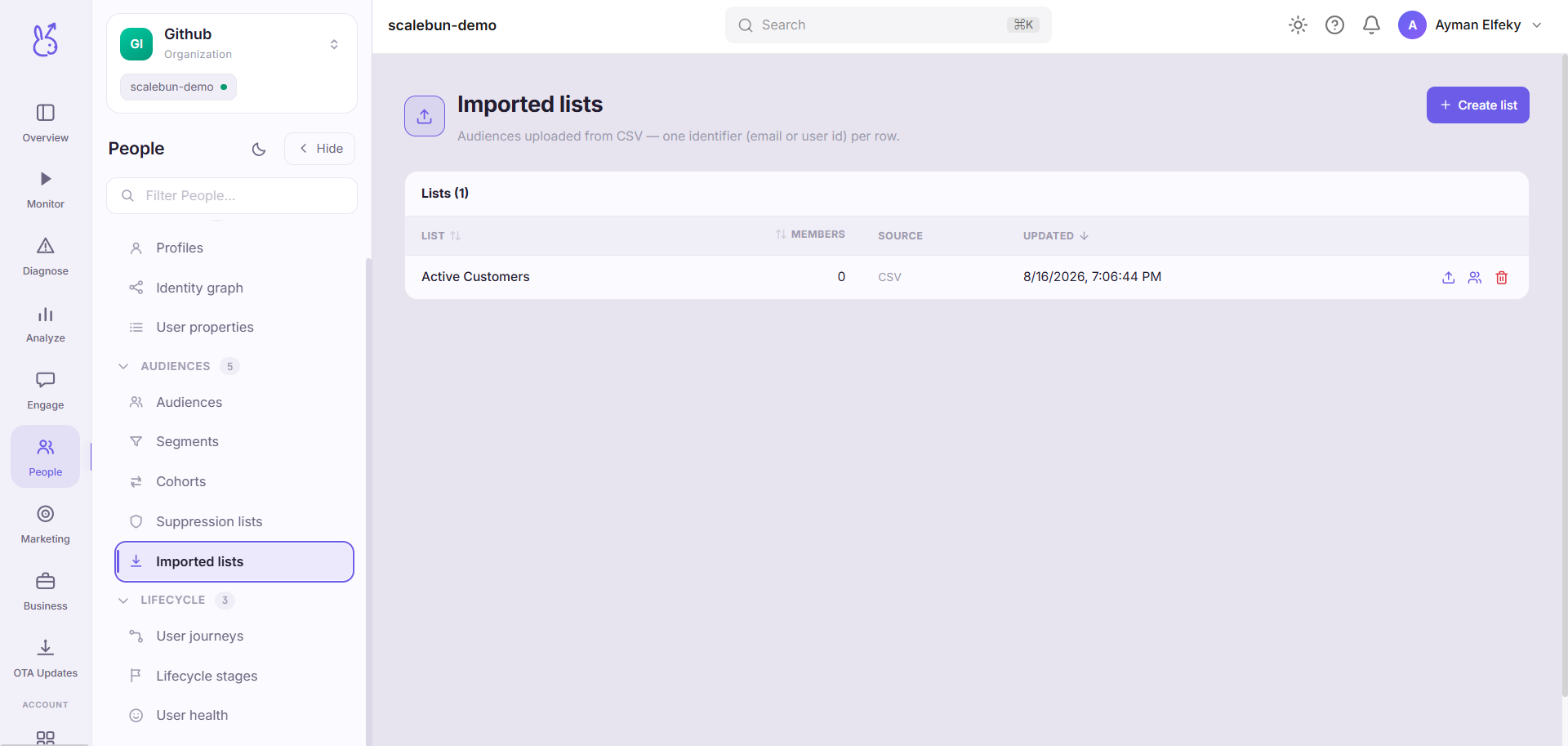The width and height of the screenshot is (1568, 746).
Task: Go to OTA Updates
Action: [x=46, y=659]
